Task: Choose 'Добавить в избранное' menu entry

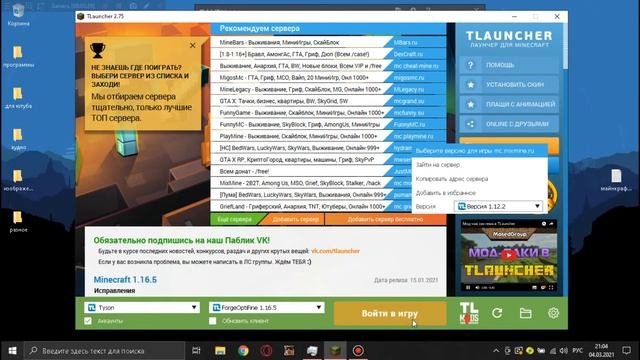Action: pyautogui.click(x=446, y=193)
